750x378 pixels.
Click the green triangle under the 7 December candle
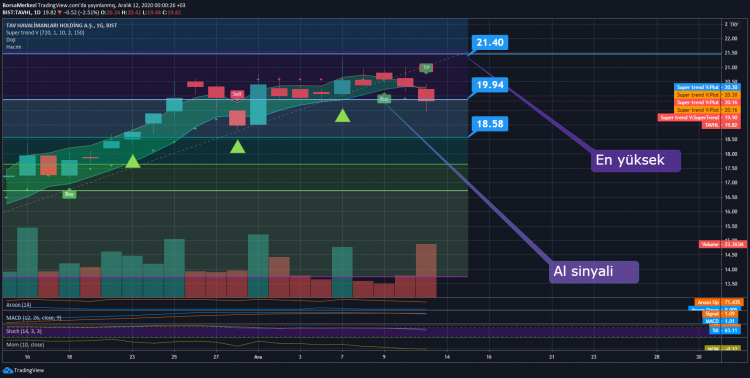(x=342, y=115)
